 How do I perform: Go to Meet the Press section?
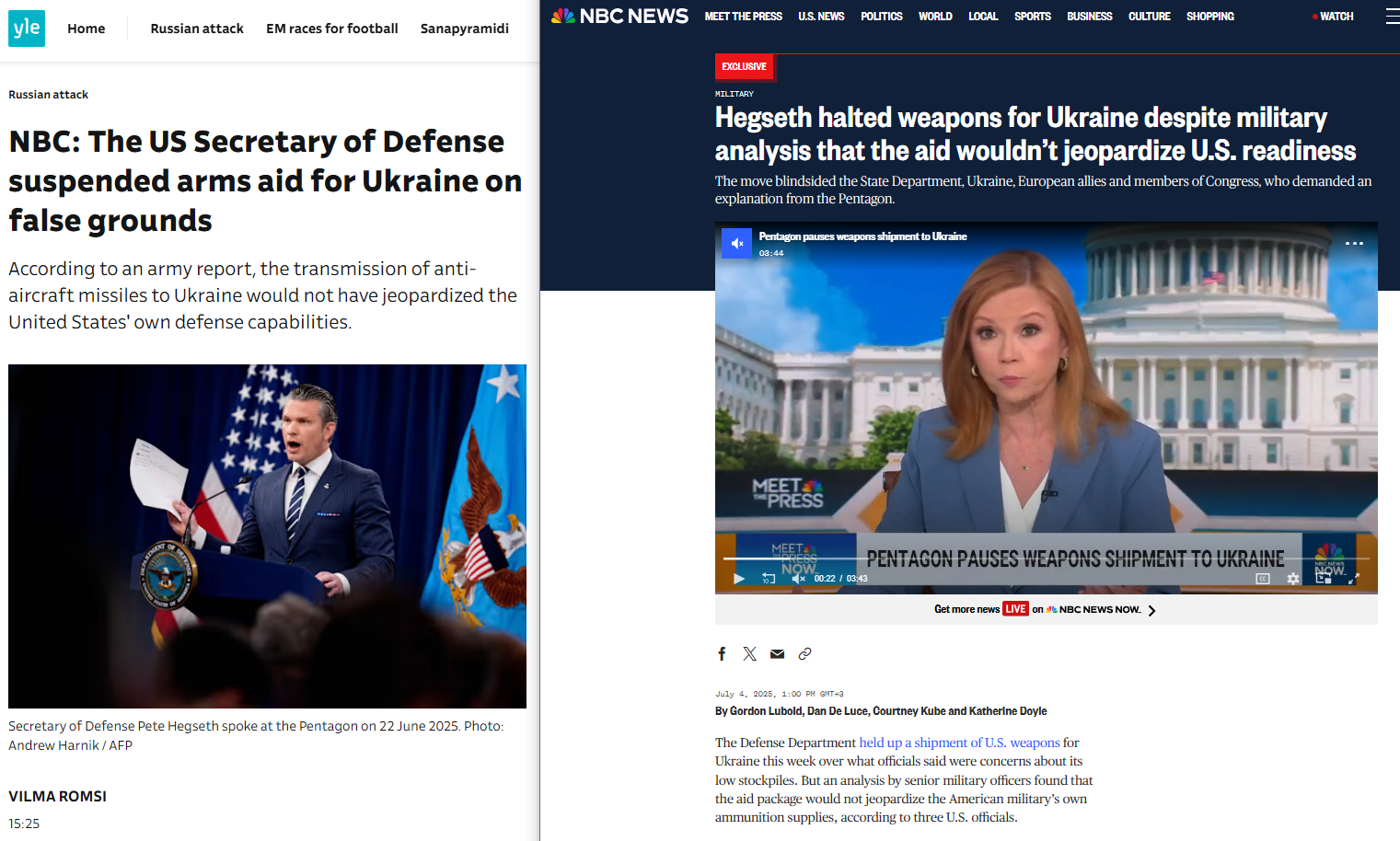point(744,17)
